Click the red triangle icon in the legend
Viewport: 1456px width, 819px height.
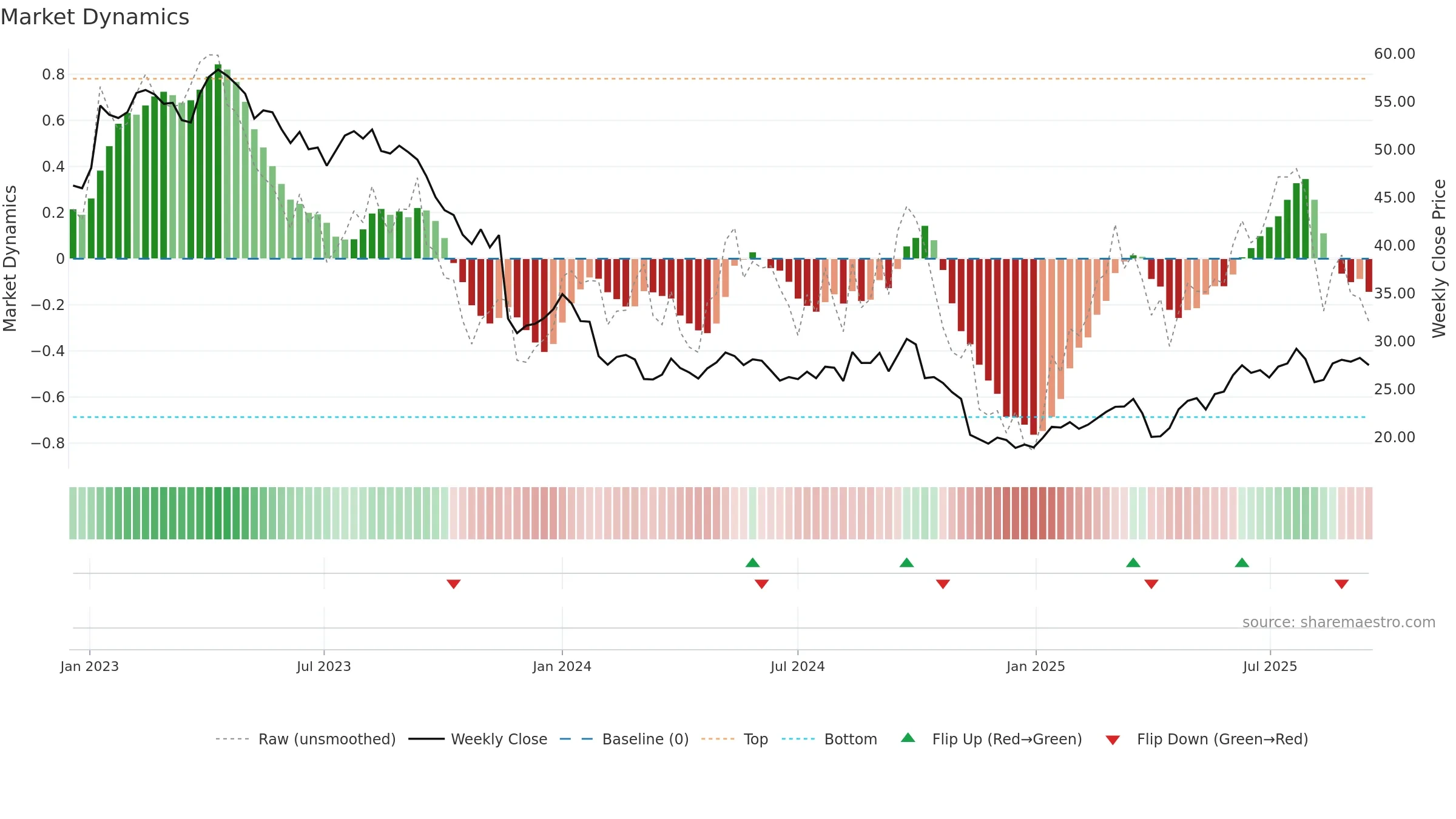[1113, 740]
